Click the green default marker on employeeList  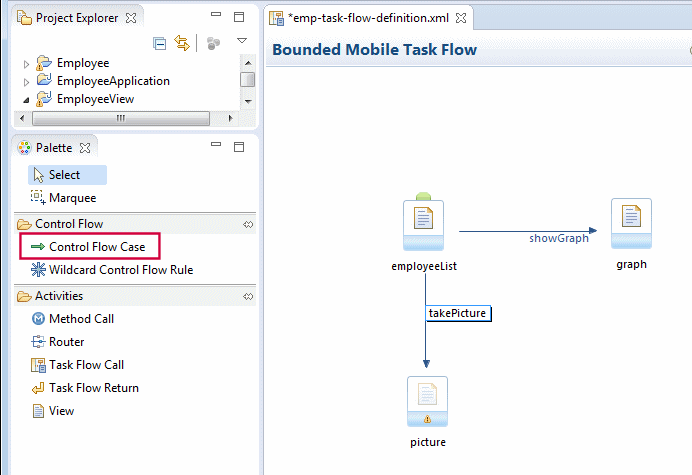423,196
